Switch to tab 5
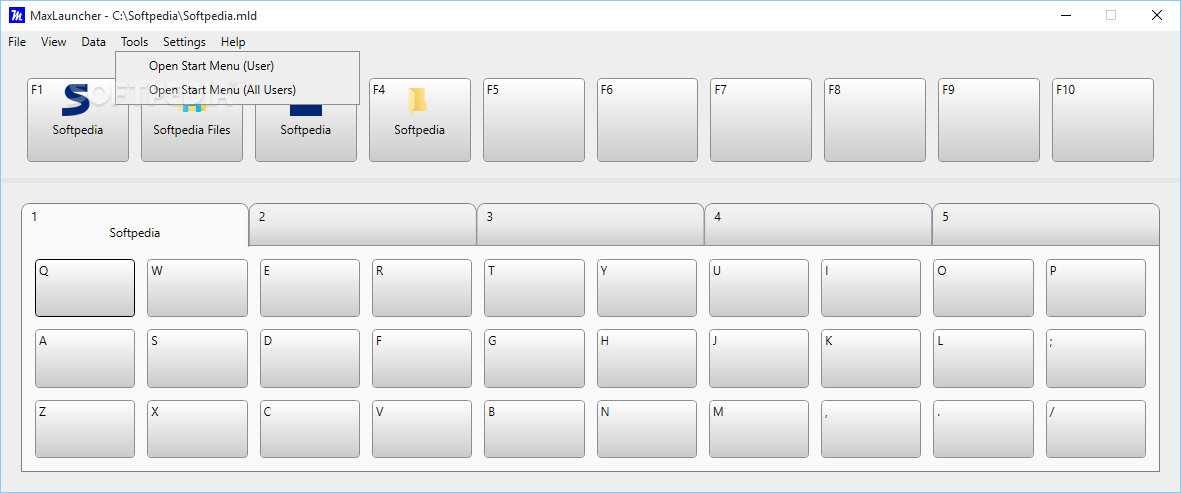Screen dimensions: 1181x493 click(x=1046, y=224)
